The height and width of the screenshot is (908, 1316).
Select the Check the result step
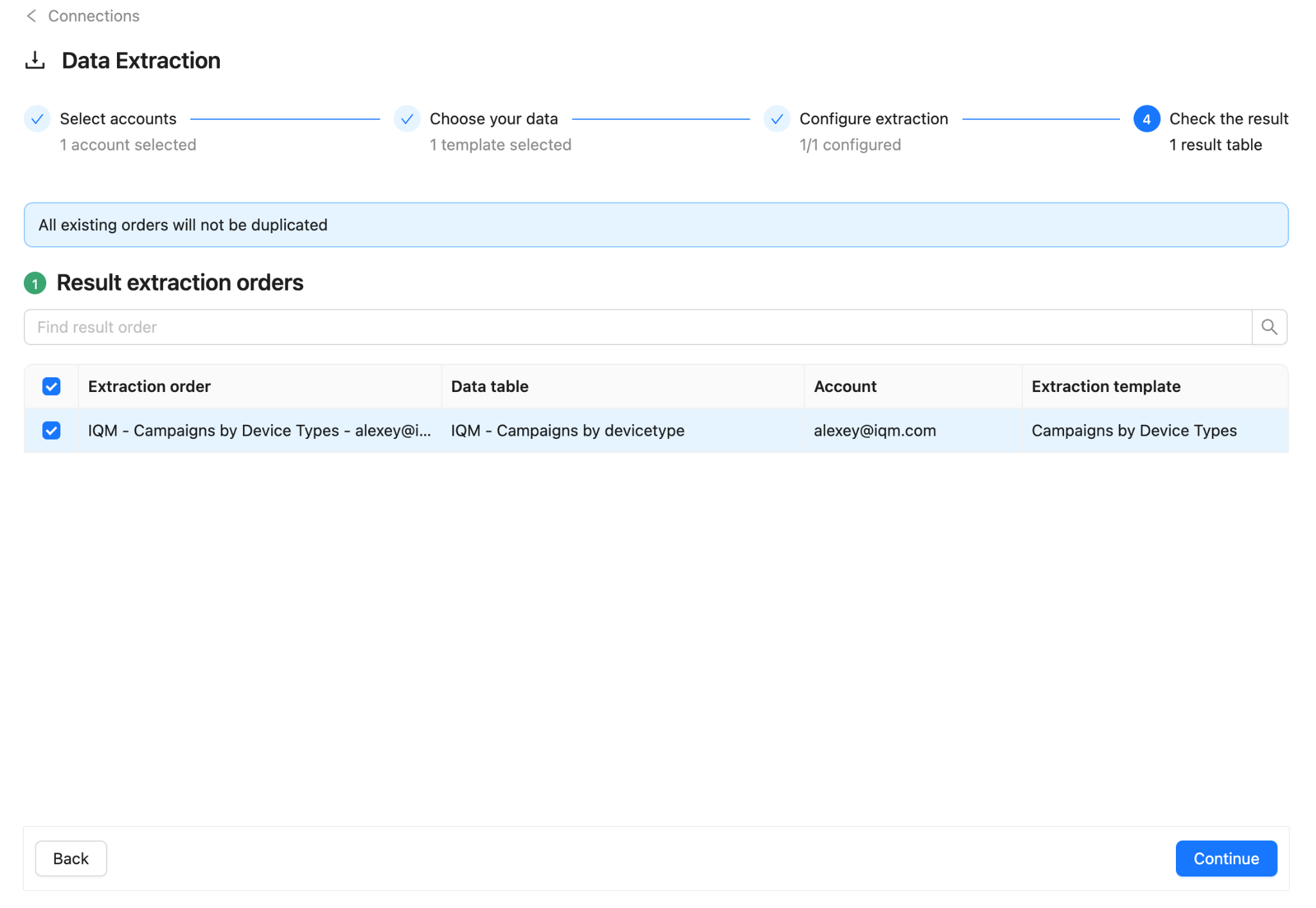[x=1228, y=119]
